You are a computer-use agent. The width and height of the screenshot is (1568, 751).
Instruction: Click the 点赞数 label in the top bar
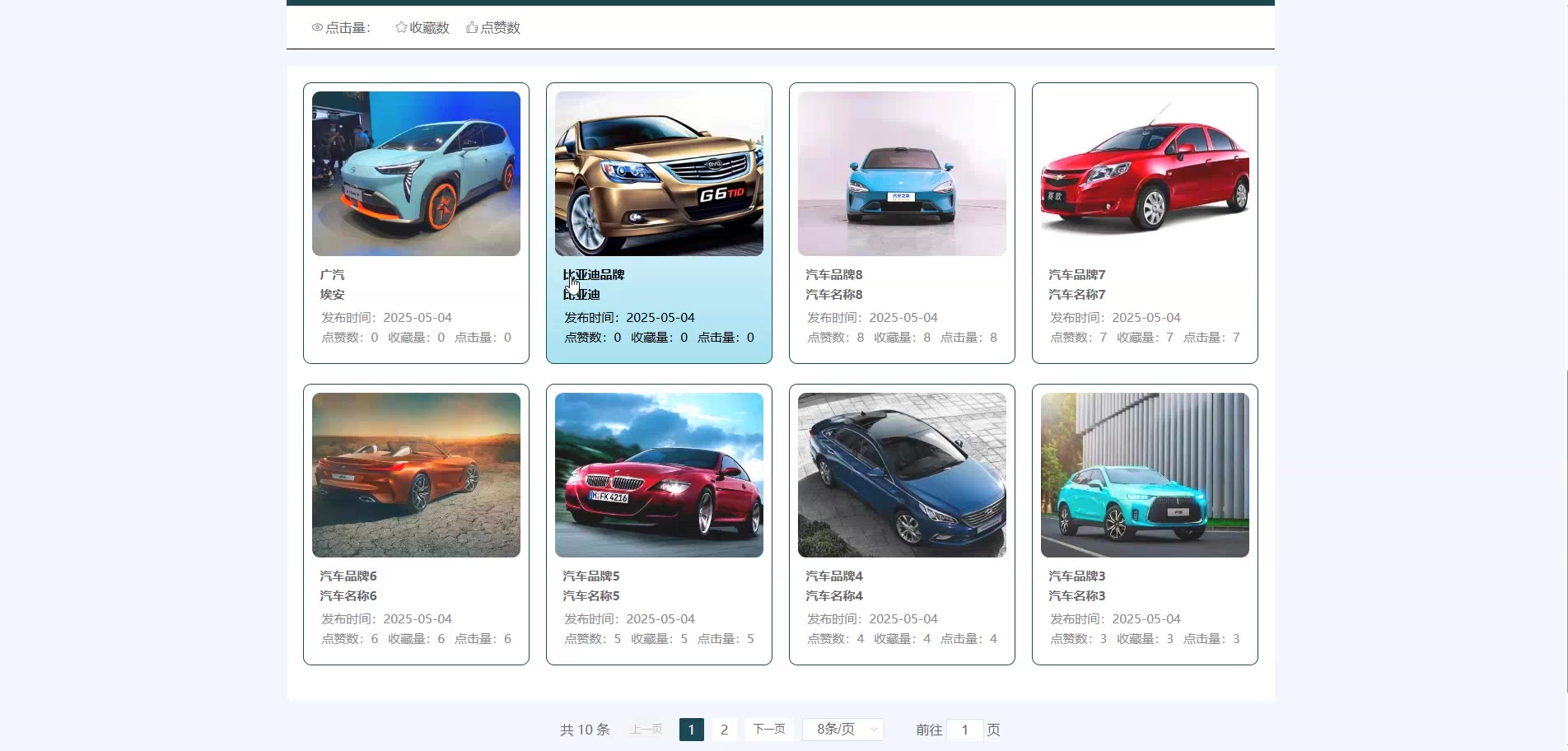(x=501, y=28)
